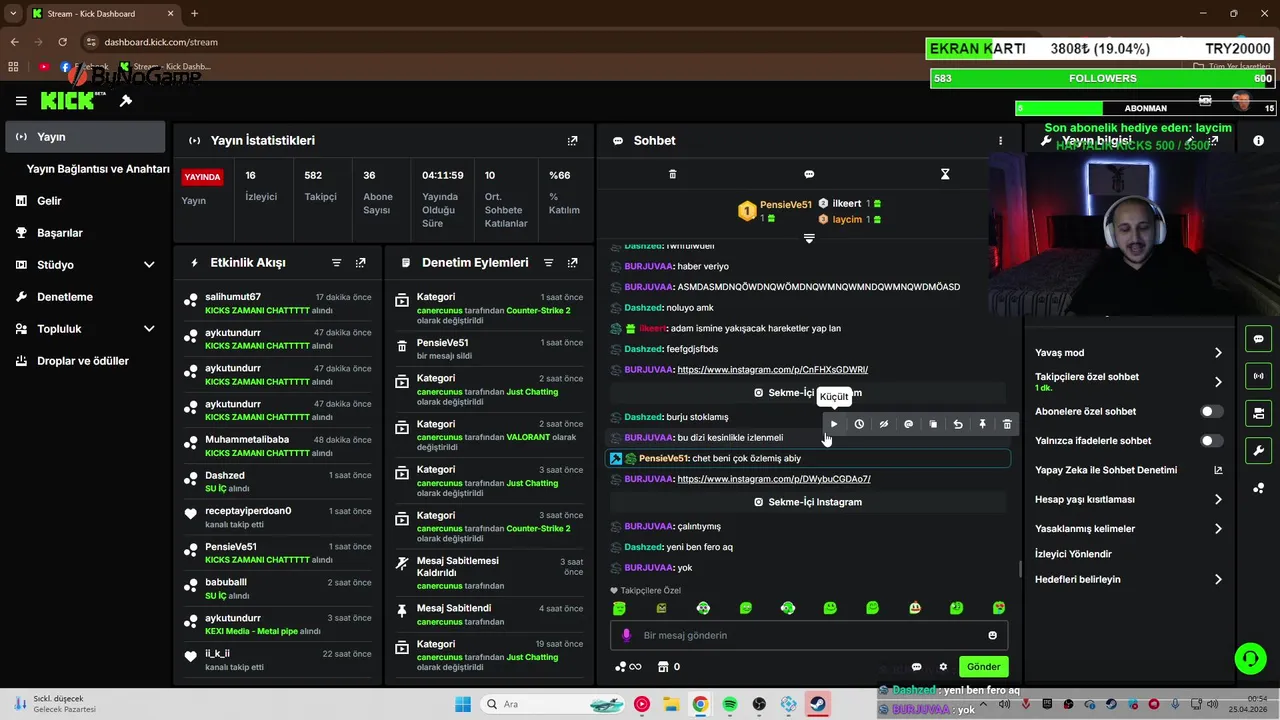Click the reply arrow icon in message toolbar
This screenshot has height=720, width=1280.
(958, 424)
